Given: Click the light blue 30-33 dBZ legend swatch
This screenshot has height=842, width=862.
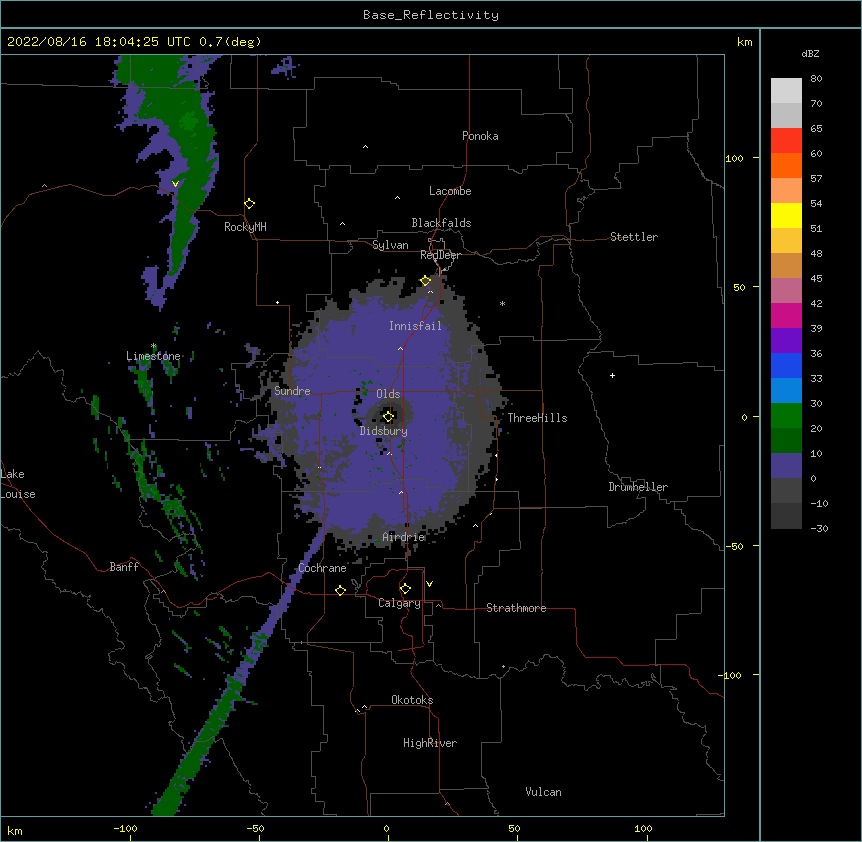Looking at the screenshot, I should (786, 391).
